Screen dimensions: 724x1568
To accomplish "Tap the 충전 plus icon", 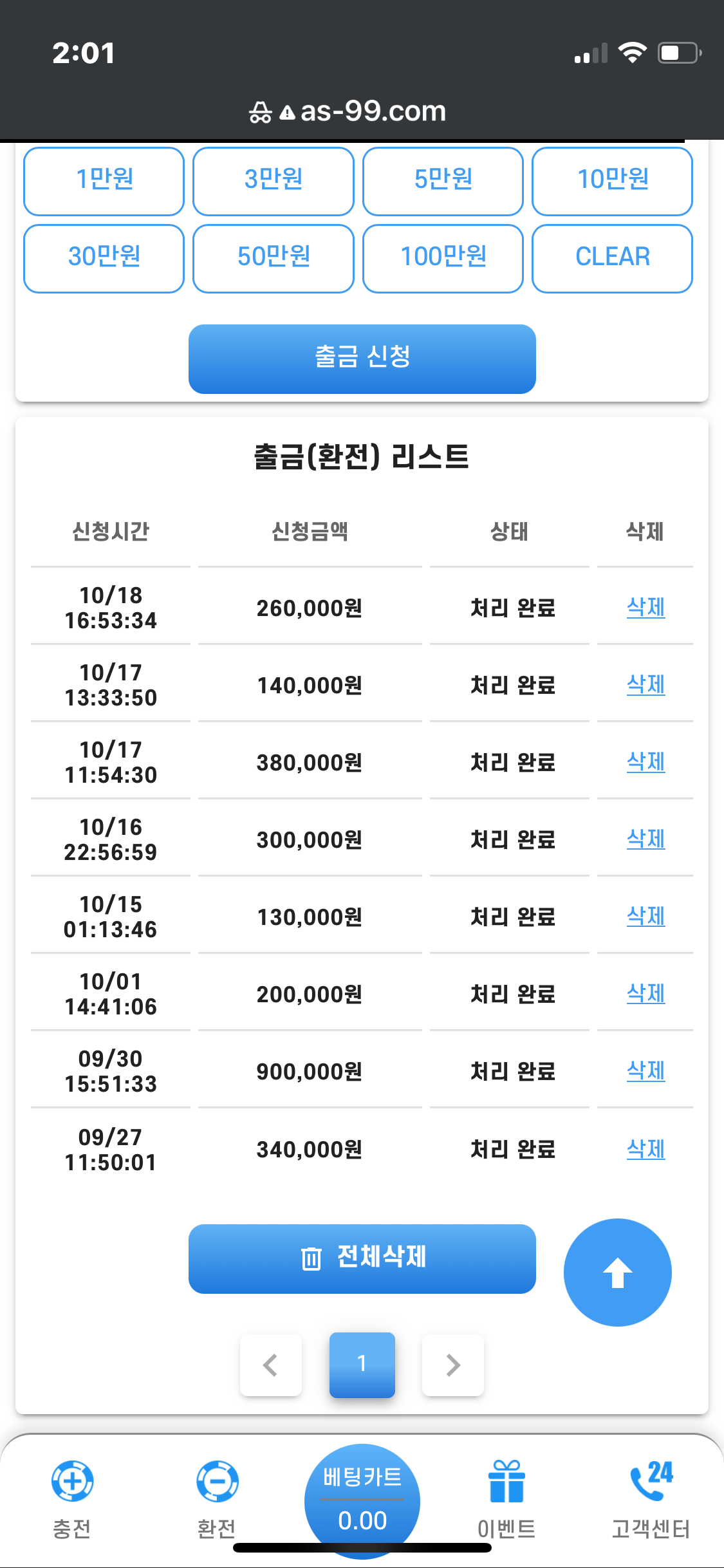I will [x=72, y=1481].
